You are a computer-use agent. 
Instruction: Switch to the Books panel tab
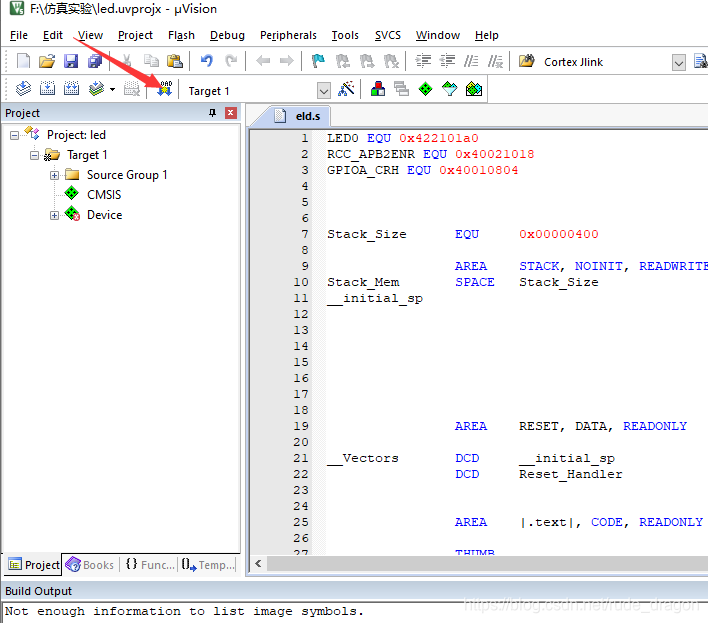[x=90, y=565]
